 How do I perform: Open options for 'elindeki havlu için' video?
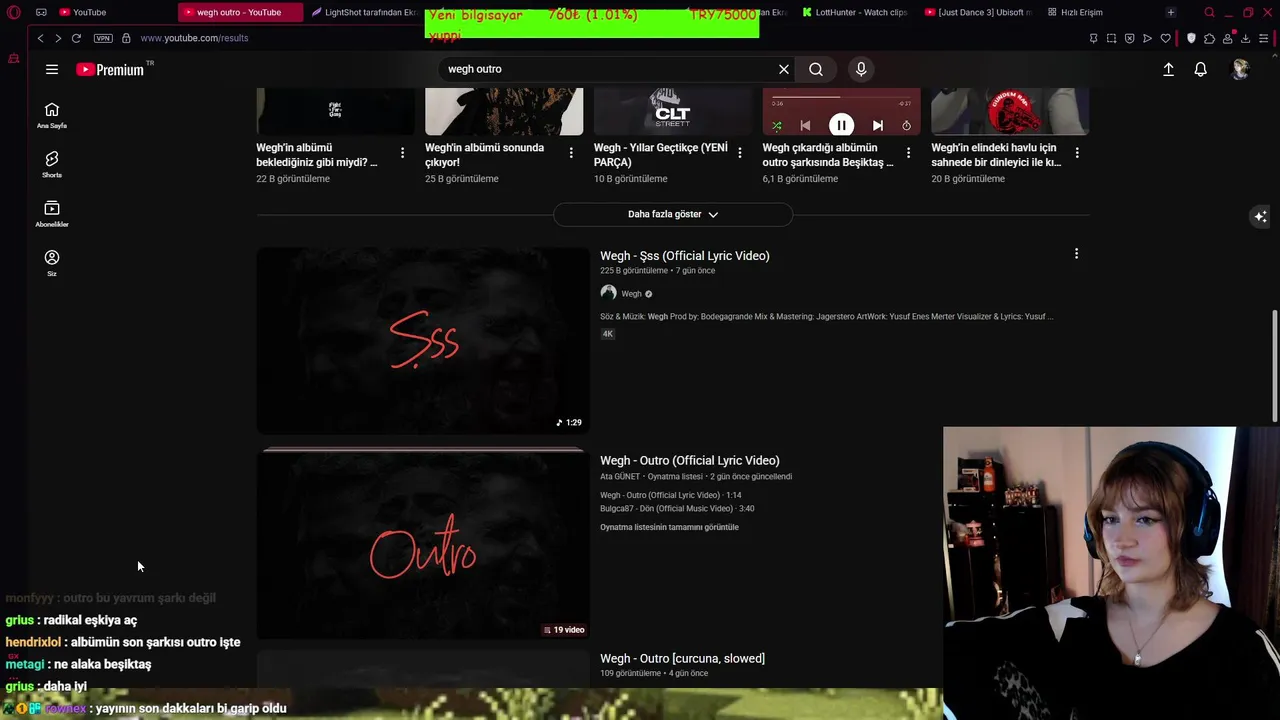tap(1077, 153)
